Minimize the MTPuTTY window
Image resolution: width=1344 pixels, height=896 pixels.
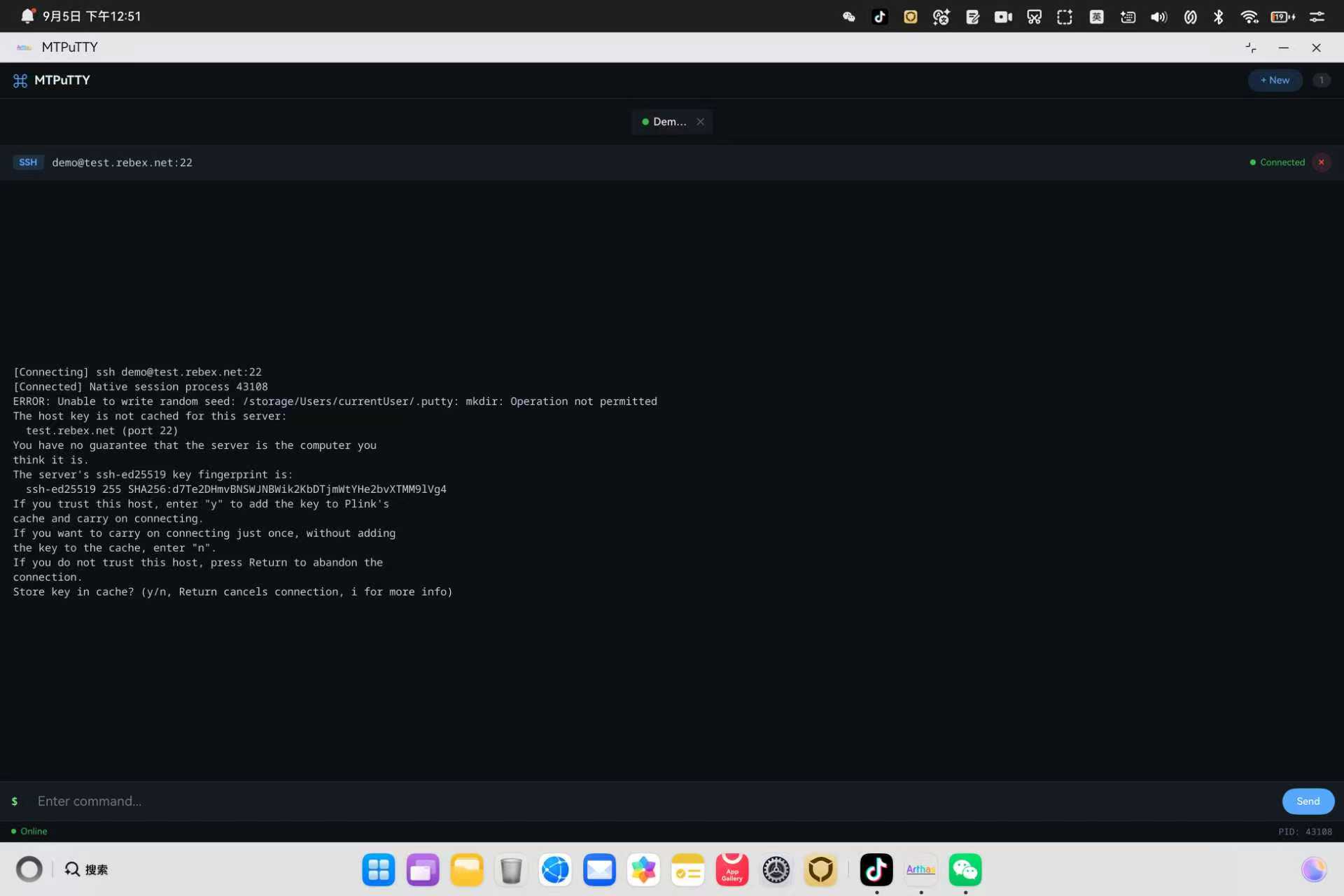1283,48
